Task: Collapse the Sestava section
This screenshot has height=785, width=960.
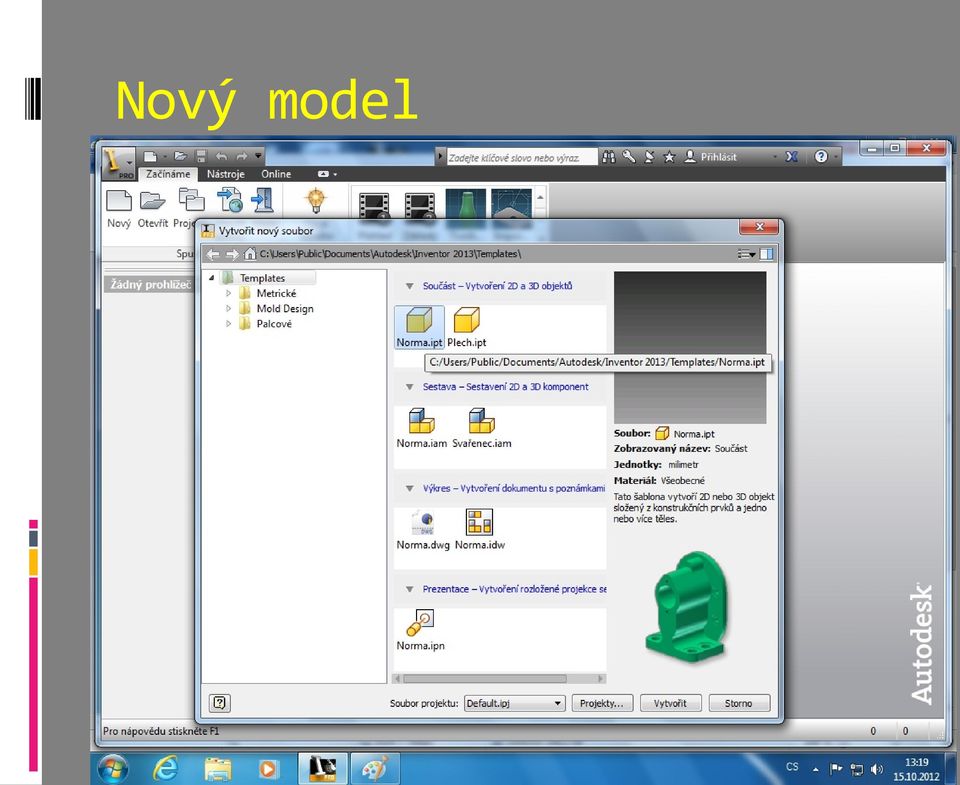Action: [410, 387]
